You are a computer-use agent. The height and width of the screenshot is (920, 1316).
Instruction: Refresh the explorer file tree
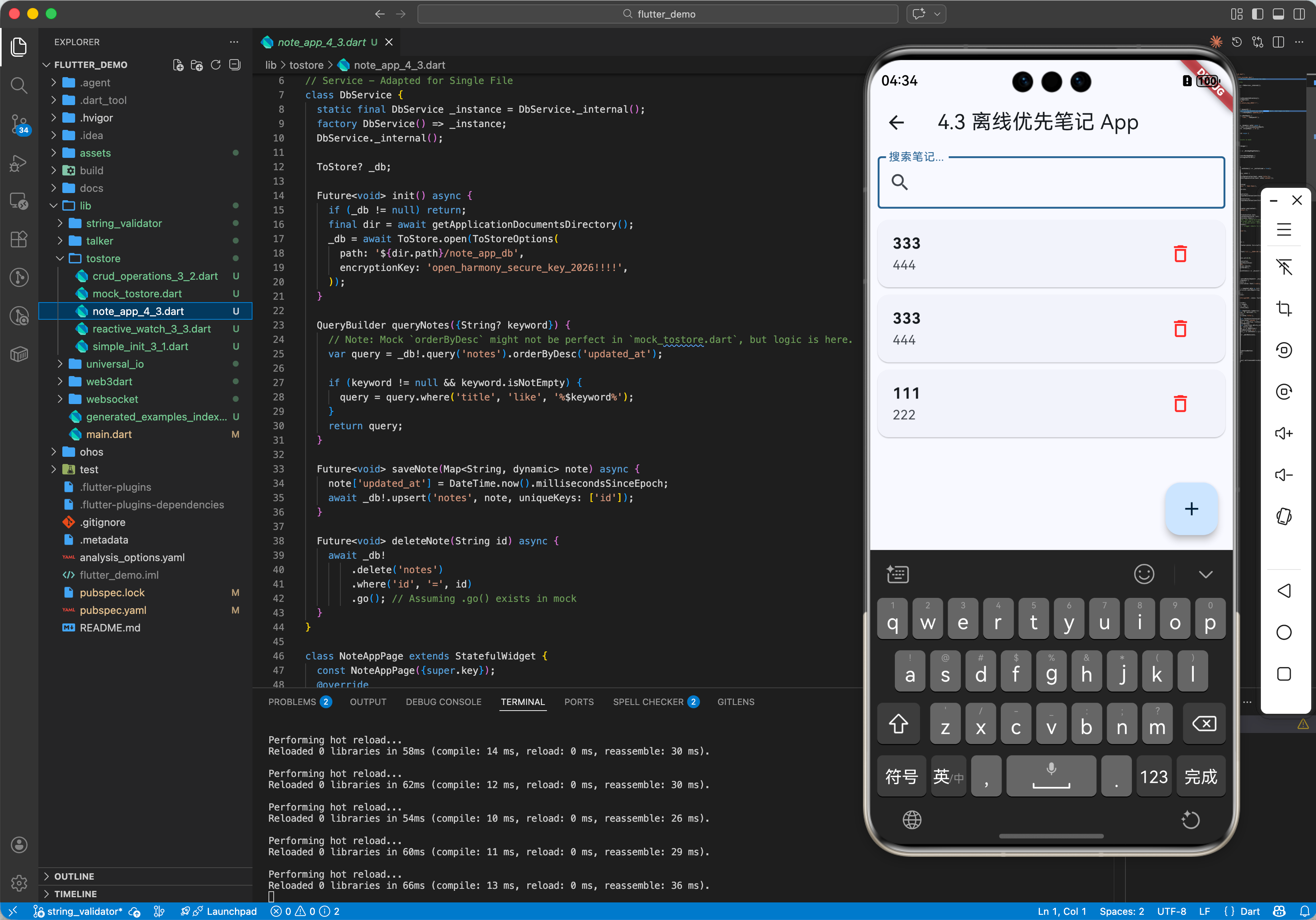pyautogui.click(x=215, y=65)
